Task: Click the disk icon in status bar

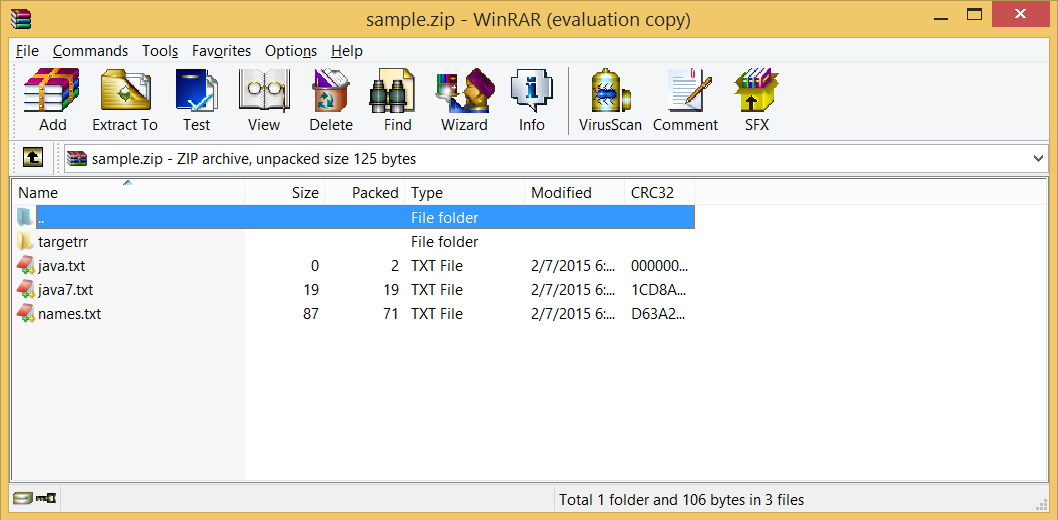Action: coord(22,498)
